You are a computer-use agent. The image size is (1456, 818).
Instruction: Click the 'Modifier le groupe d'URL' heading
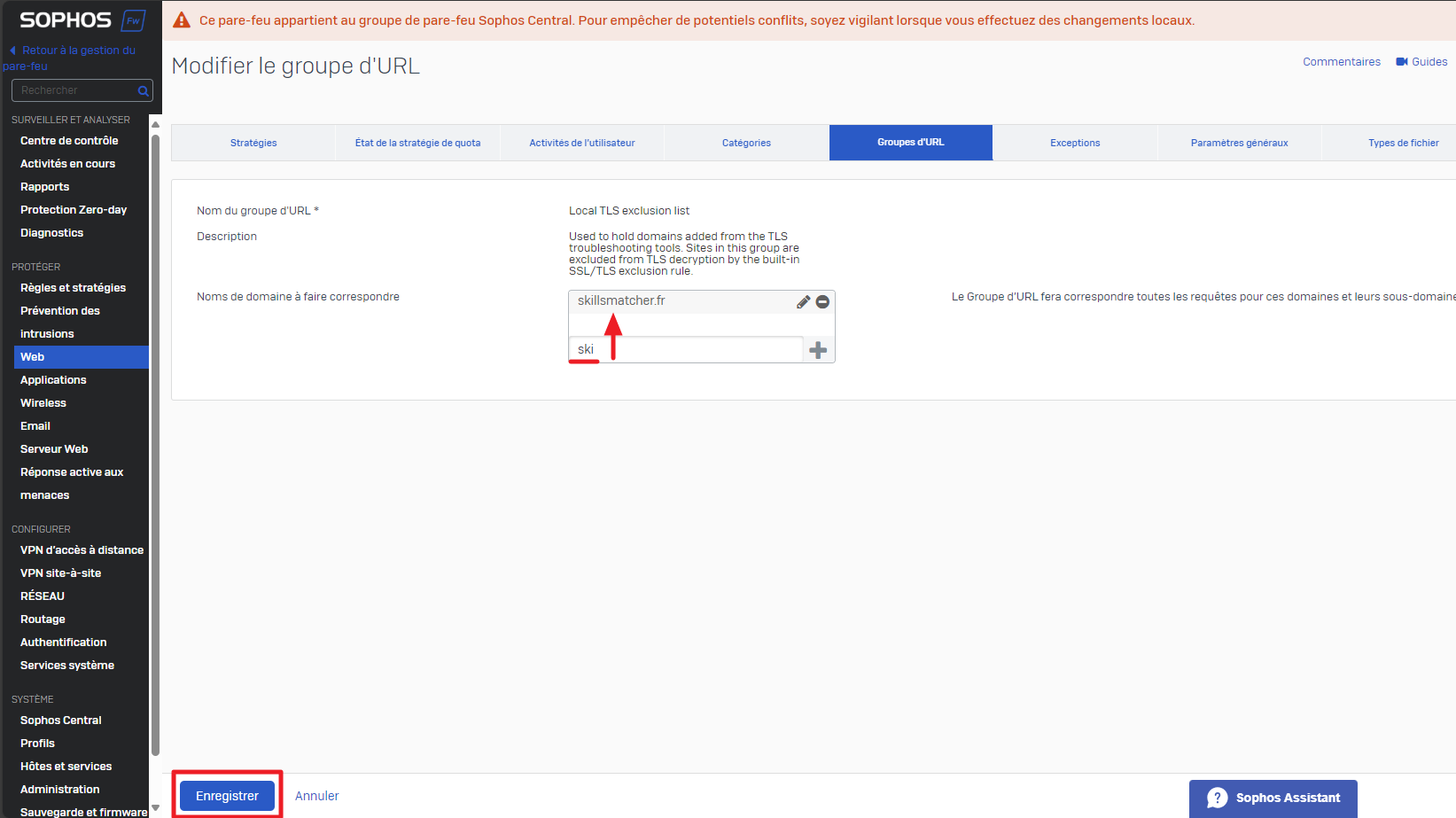pyautogui.click(x=296, y=66)
